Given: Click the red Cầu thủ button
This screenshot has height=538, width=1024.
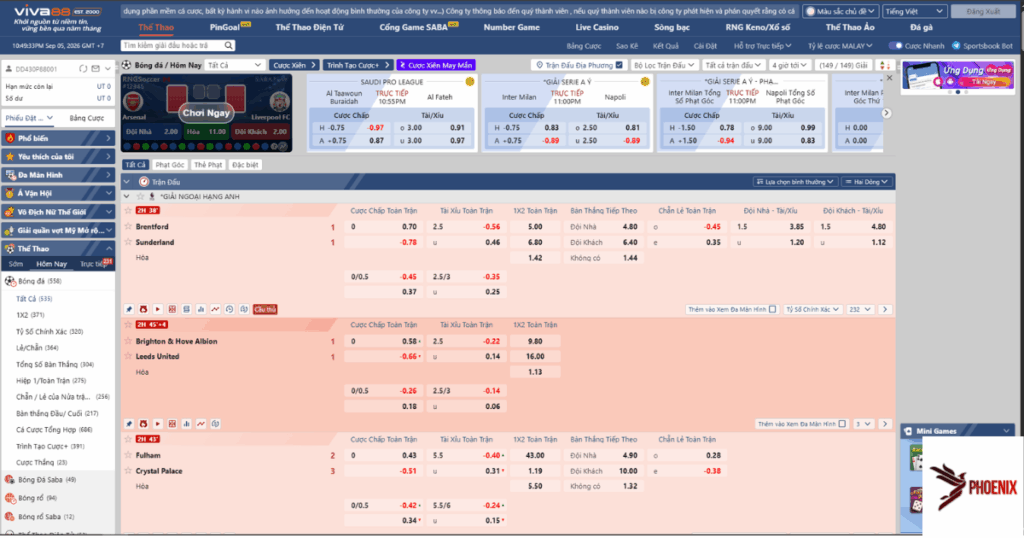Looking at the screenshot, I should coord(265,309).
